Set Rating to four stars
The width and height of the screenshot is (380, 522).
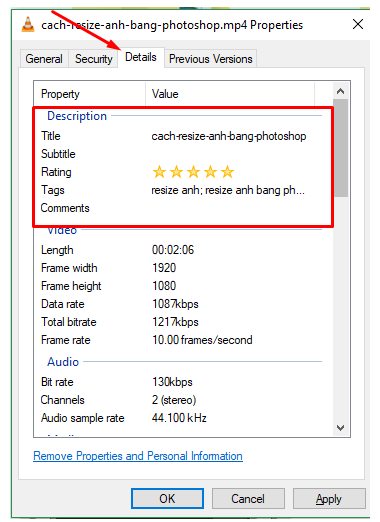pyautogui.click(x=210, y=172)
